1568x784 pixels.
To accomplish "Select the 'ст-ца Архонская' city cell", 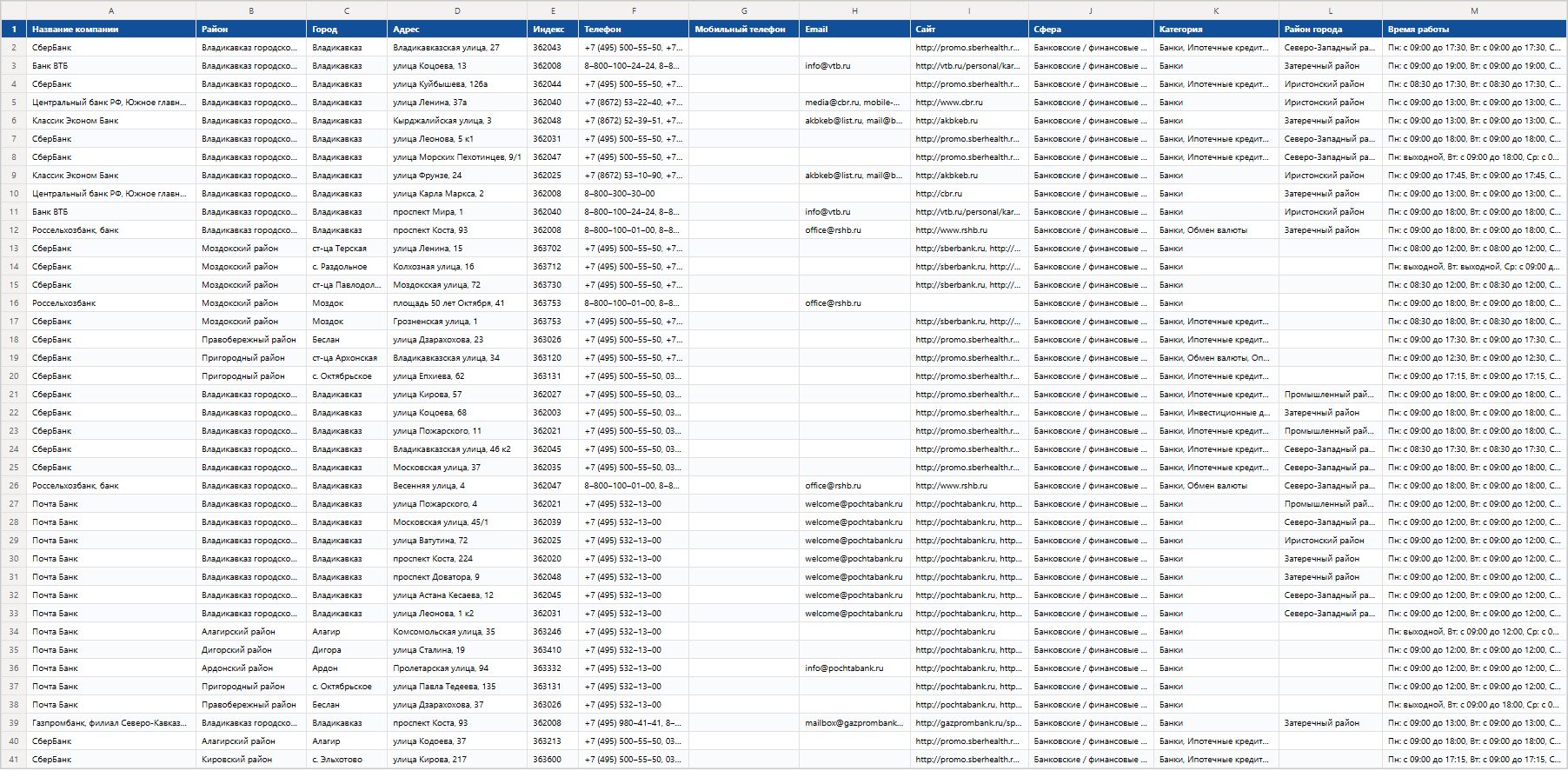I will (x=347, y=358).
